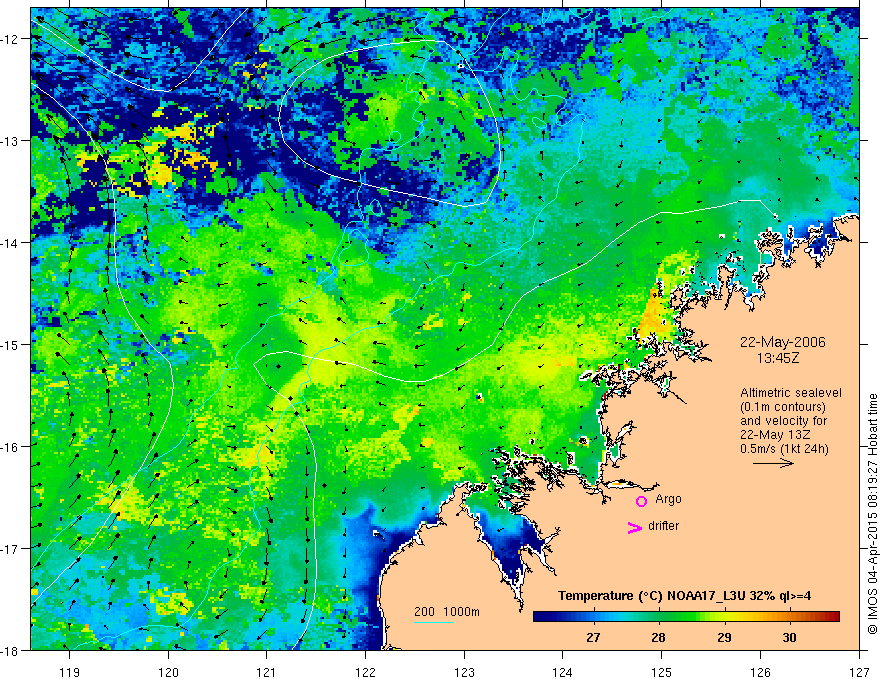This screenshot has width=880, height=680.
Task: Select the '22-May-2006' date text
Action: pos(782,342)
